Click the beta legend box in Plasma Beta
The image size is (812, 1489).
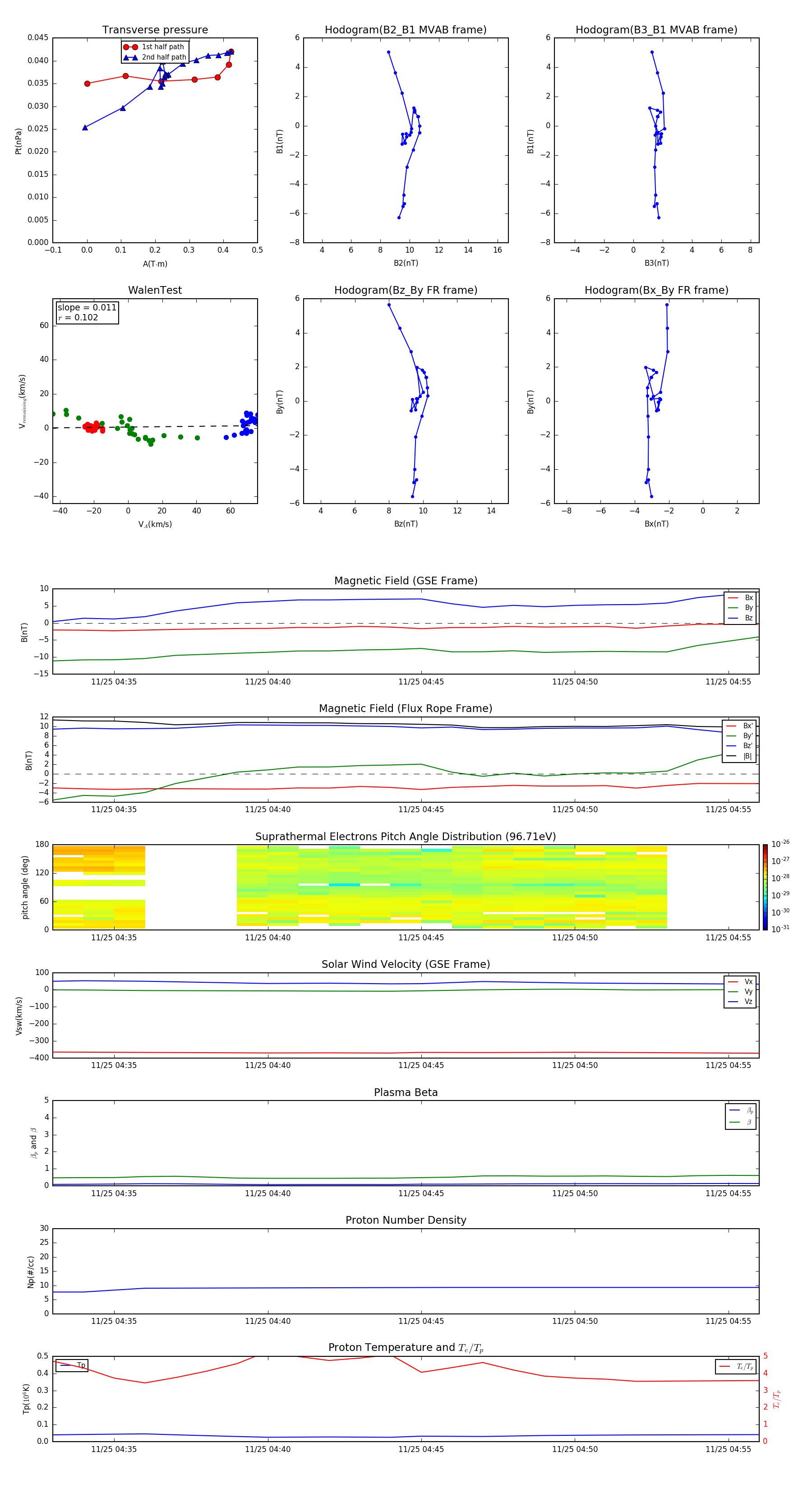(740, 1116)
